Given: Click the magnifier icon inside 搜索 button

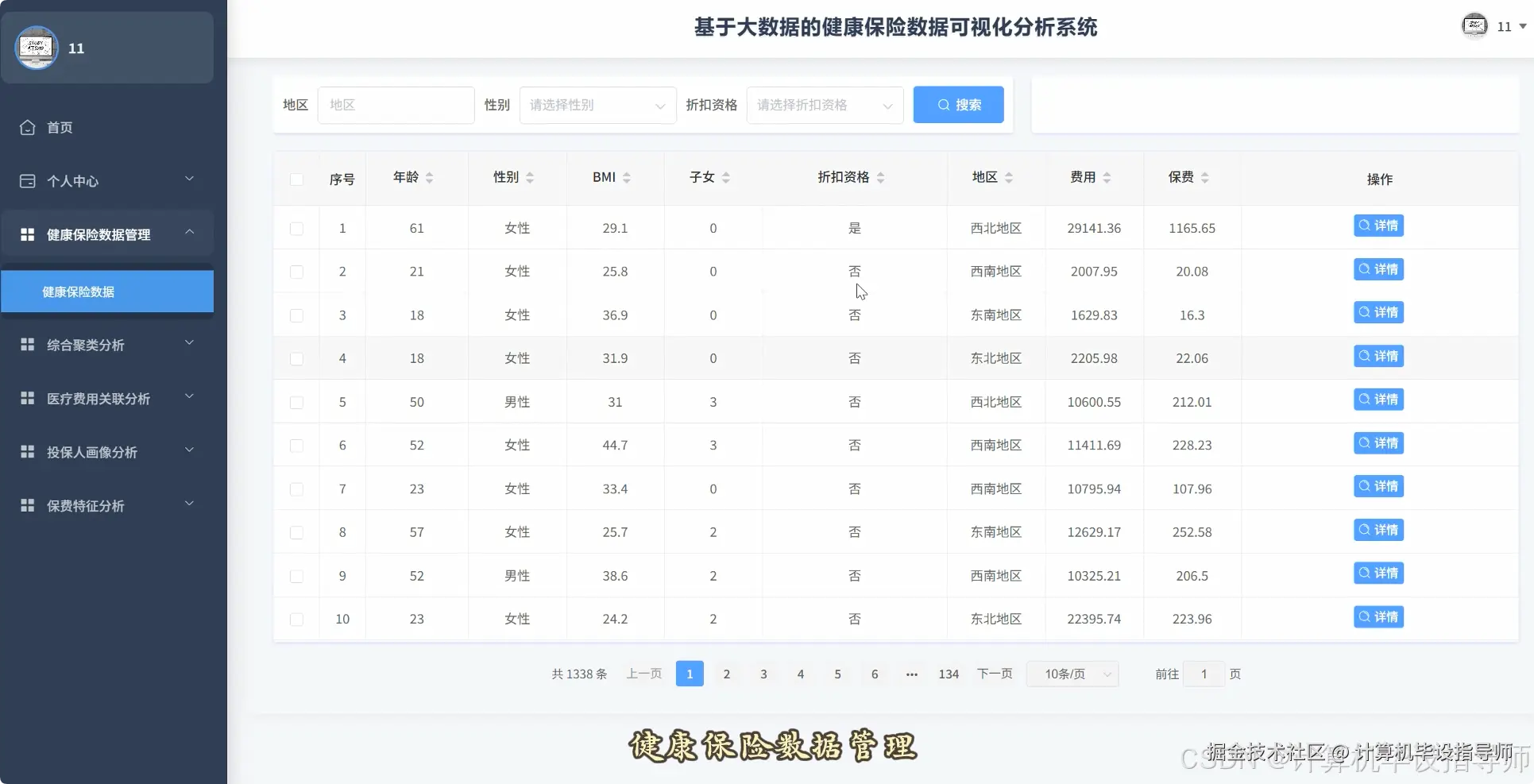Looking at the screenshot, I should (943, 104).
